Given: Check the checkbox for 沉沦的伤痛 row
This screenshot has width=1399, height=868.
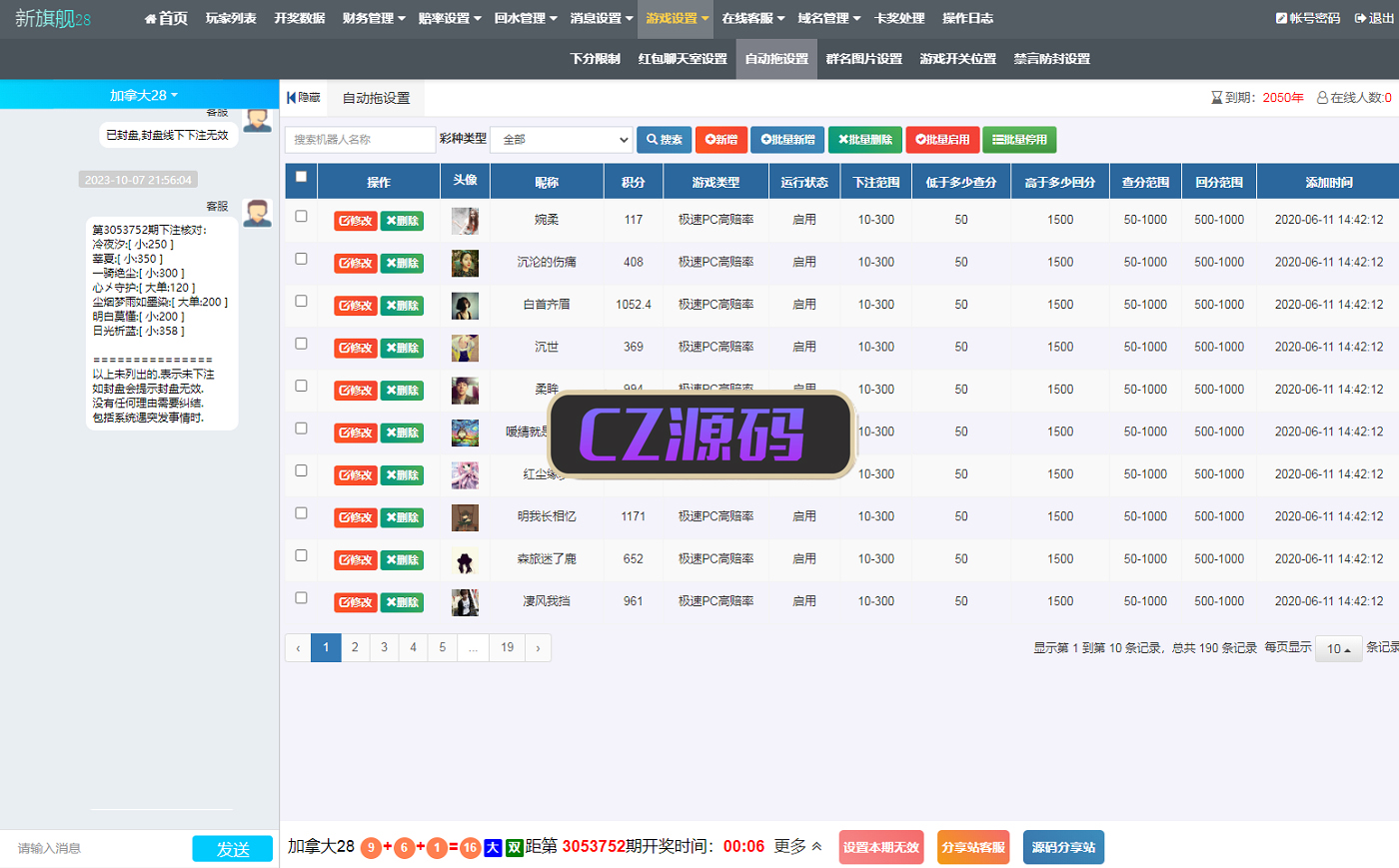Looking at the screenshot, I should [x=301, y=259].
